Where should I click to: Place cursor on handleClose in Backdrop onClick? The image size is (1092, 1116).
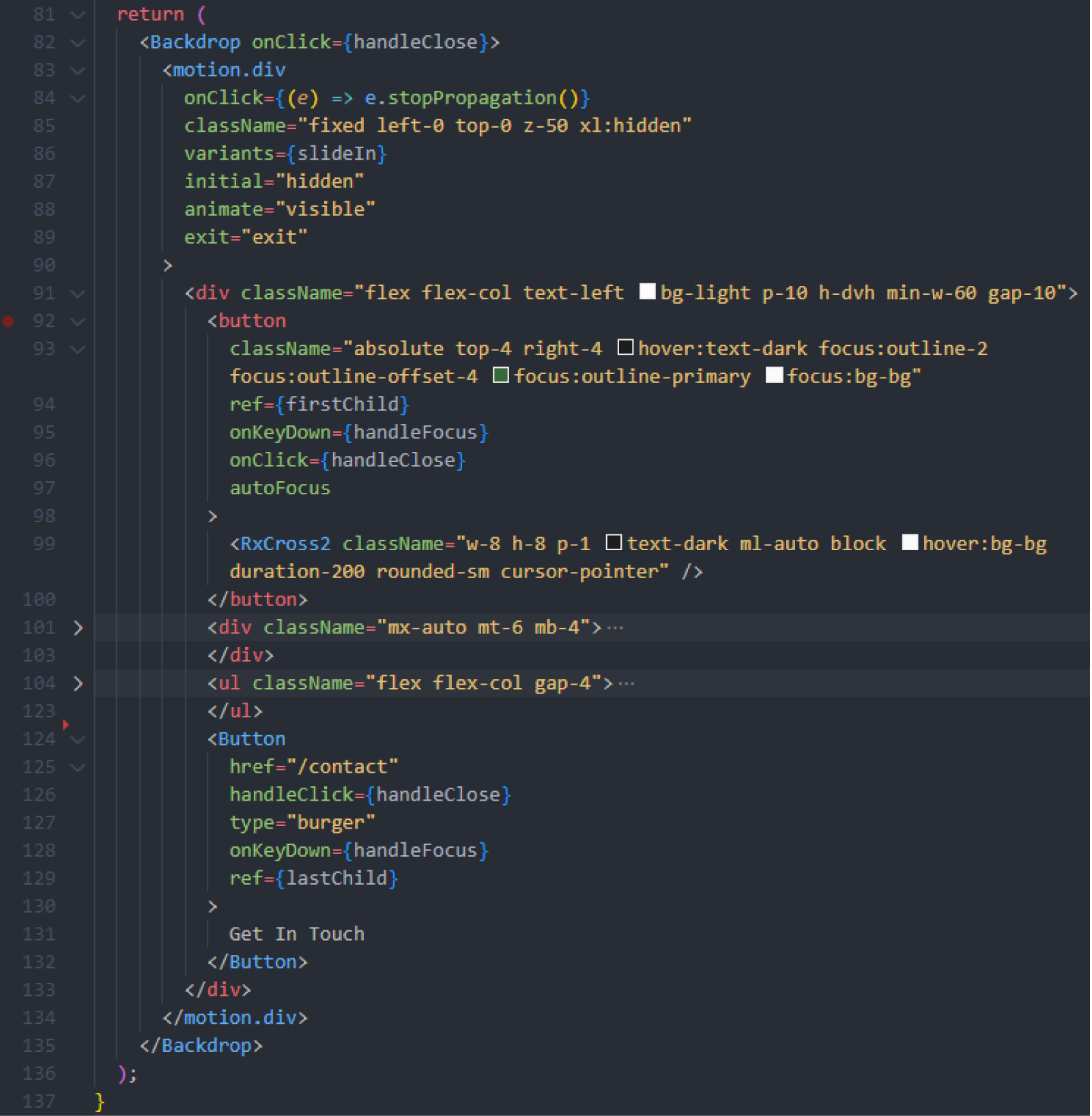coord(416,42)
